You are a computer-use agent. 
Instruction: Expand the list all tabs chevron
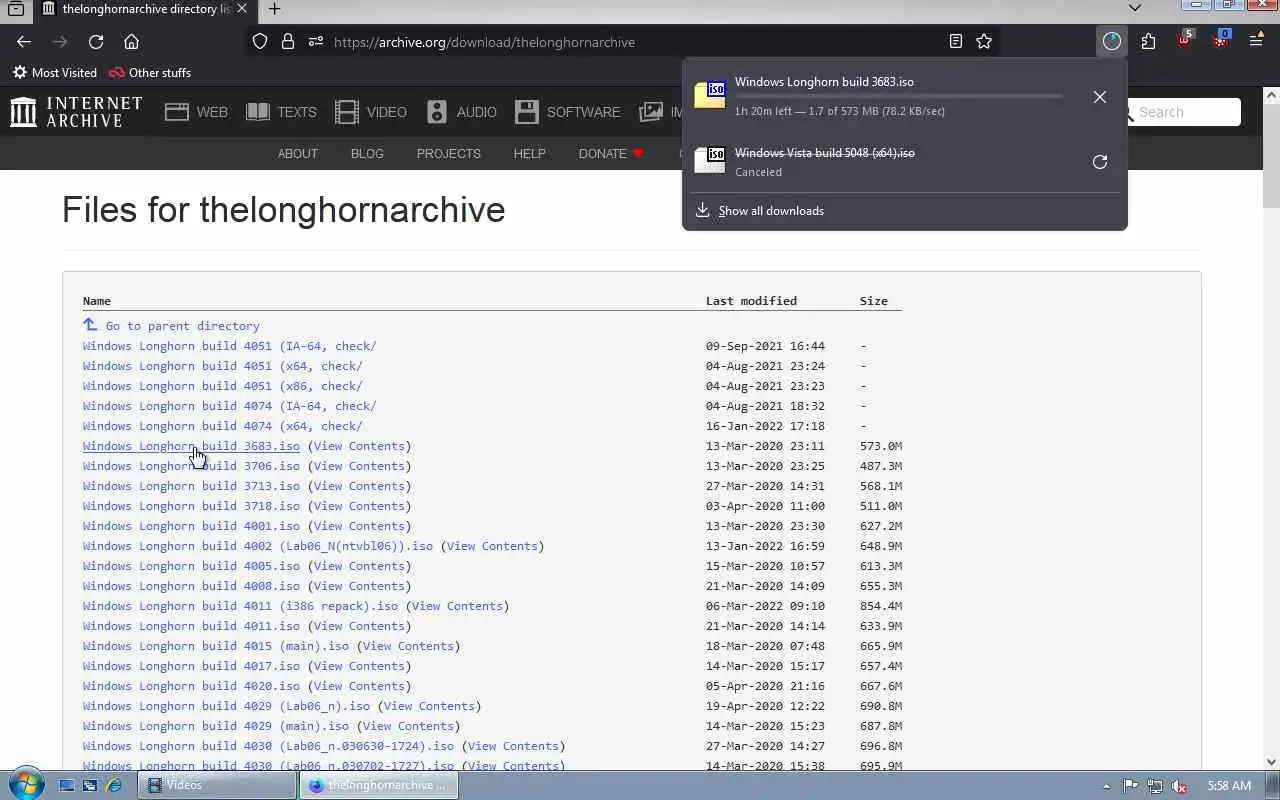1134,8
